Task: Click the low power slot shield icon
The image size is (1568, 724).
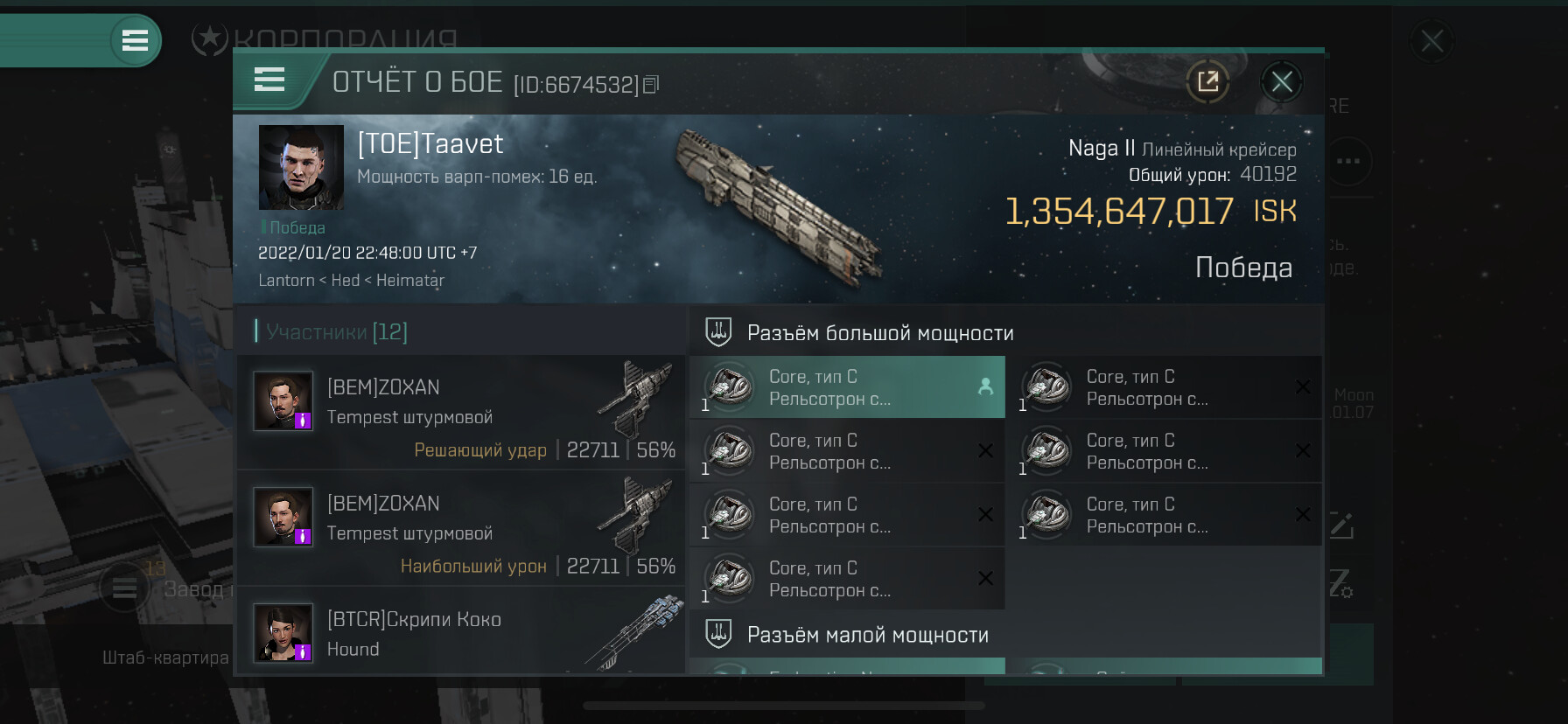Action: click(718, 634)
